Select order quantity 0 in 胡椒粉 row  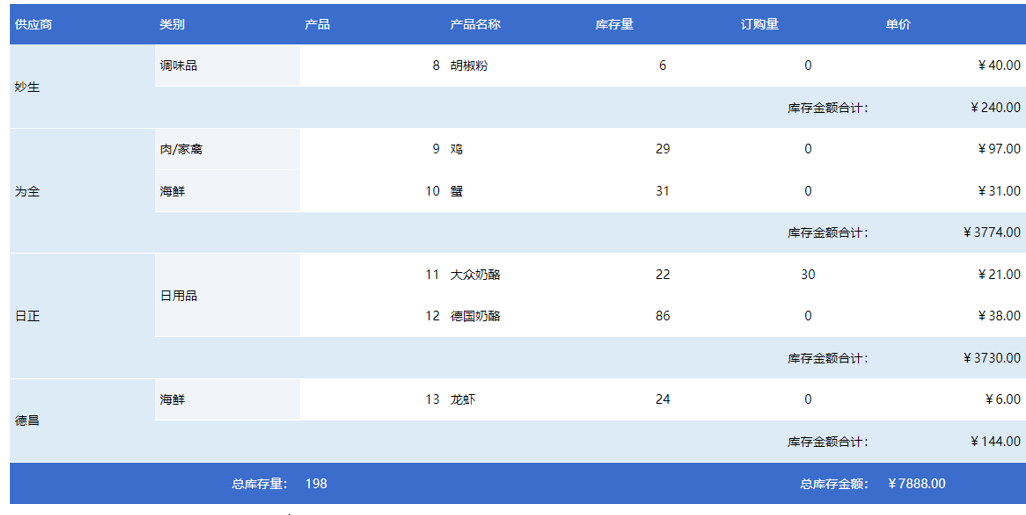808,65
